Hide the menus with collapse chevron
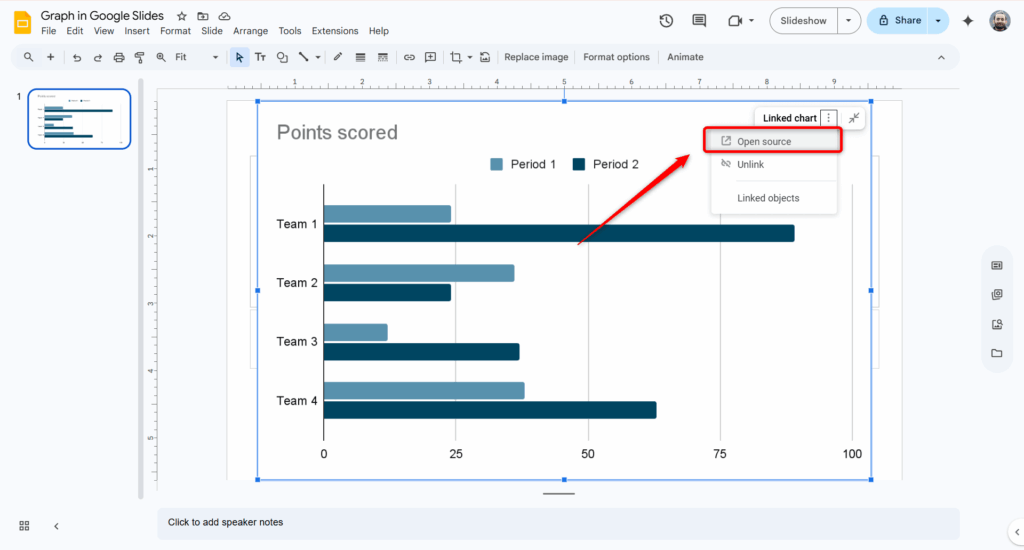This screenshot has width=1024, height=550. pyautogui.click(x=941, y=57)
